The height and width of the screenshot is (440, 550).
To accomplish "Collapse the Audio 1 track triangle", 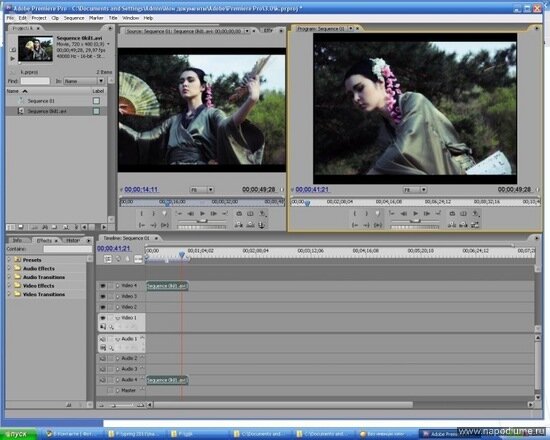I will [118, 339].
